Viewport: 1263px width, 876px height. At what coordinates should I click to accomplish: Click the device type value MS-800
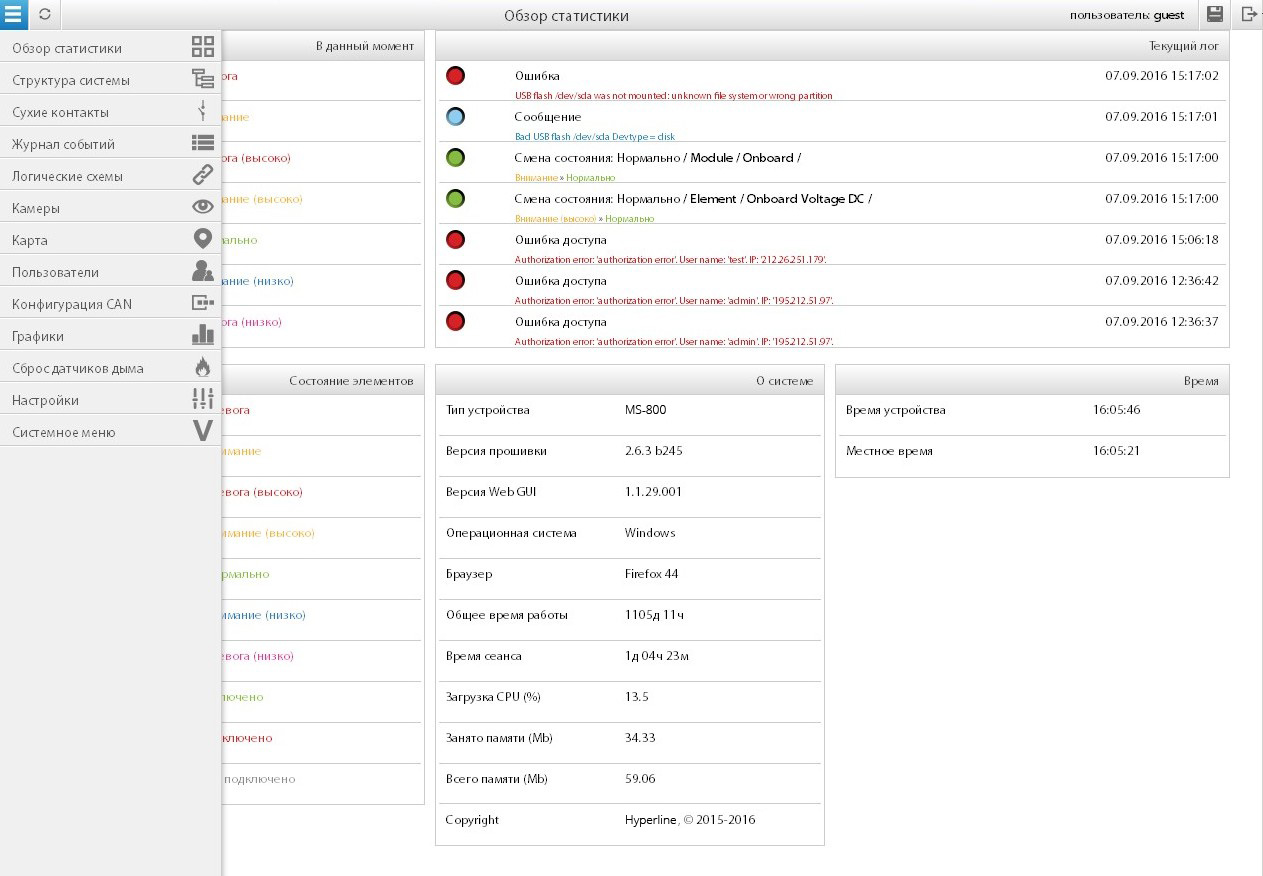(x=645, y=410)
